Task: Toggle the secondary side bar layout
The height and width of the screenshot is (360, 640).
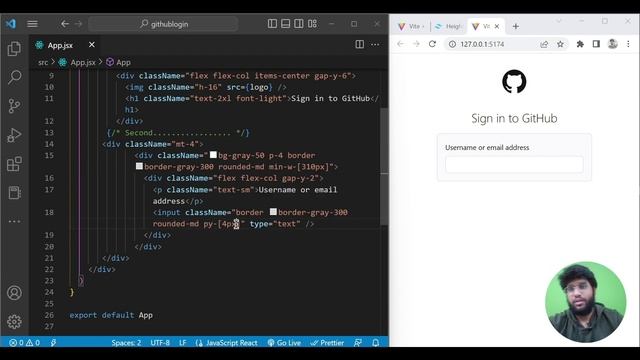Action: [299, 24]
